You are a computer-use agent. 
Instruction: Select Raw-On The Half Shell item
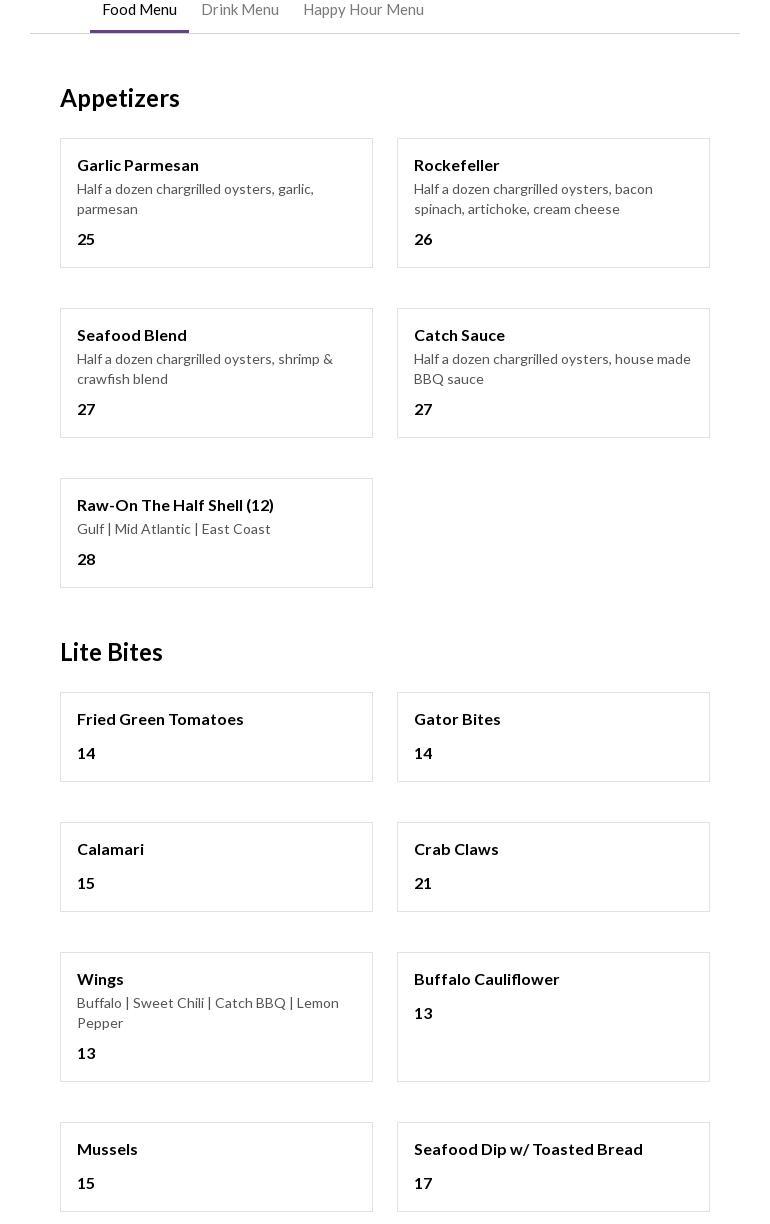tap(216, 533)
